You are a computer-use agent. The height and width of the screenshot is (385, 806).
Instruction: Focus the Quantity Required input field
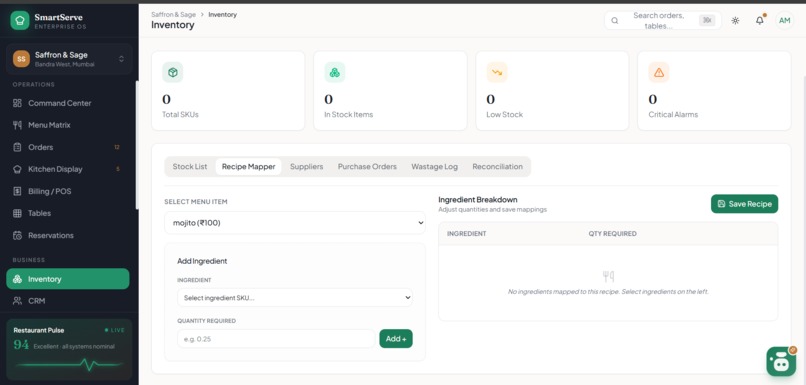pyautogui.click(x=276, y=339)
